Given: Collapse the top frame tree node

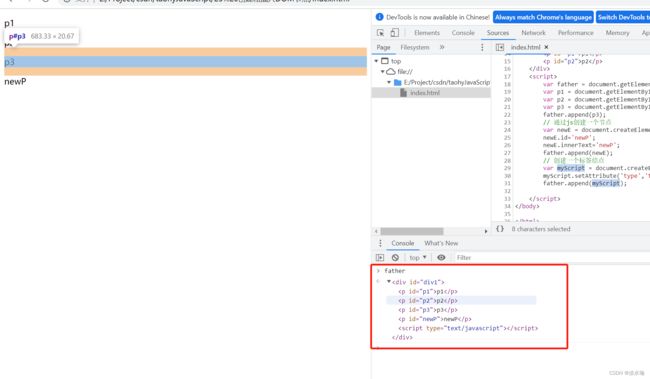Looking at the screenshot, I should [376, 61].
